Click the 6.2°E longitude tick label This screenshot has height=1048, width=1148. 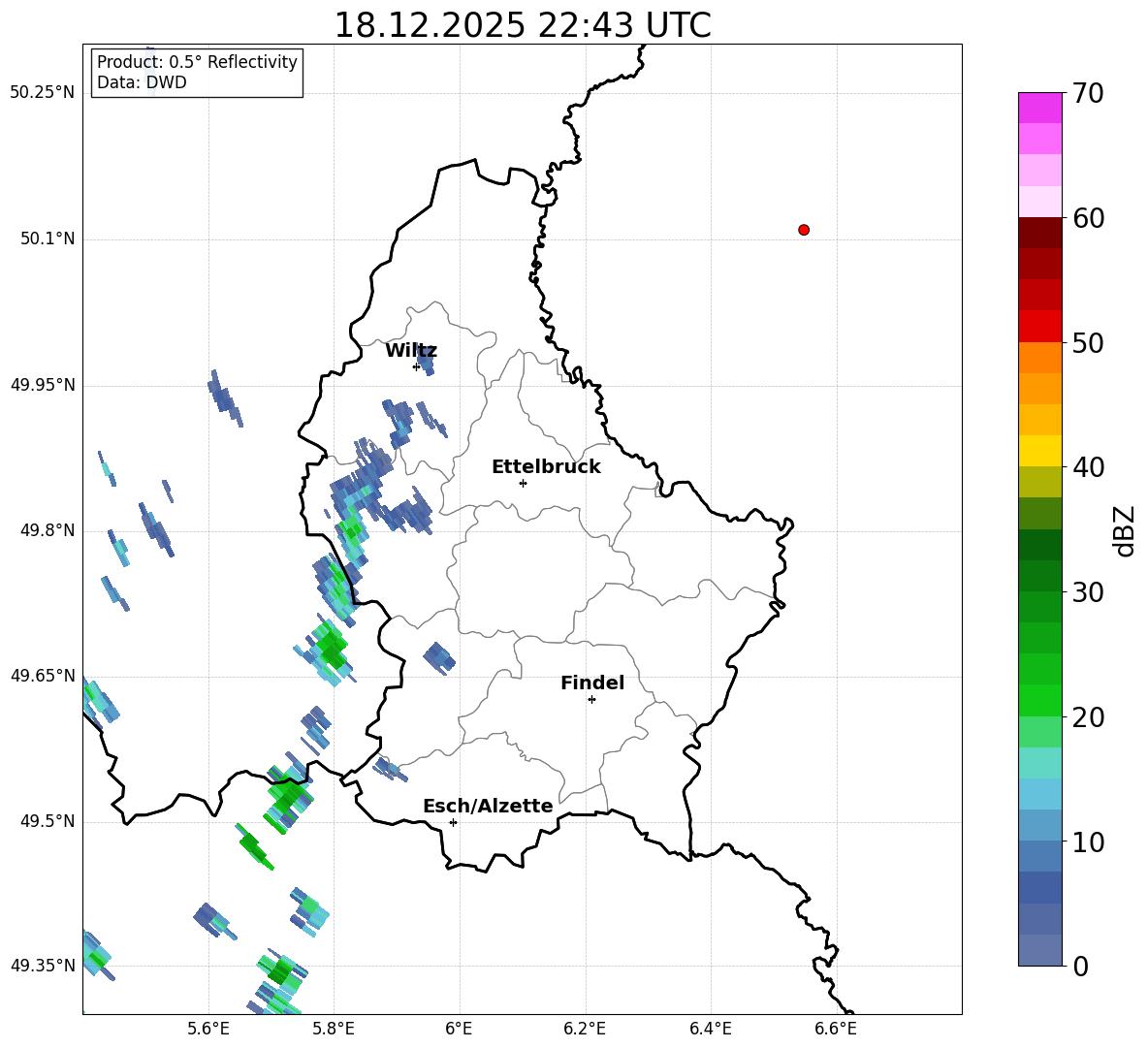(585, 1029)
